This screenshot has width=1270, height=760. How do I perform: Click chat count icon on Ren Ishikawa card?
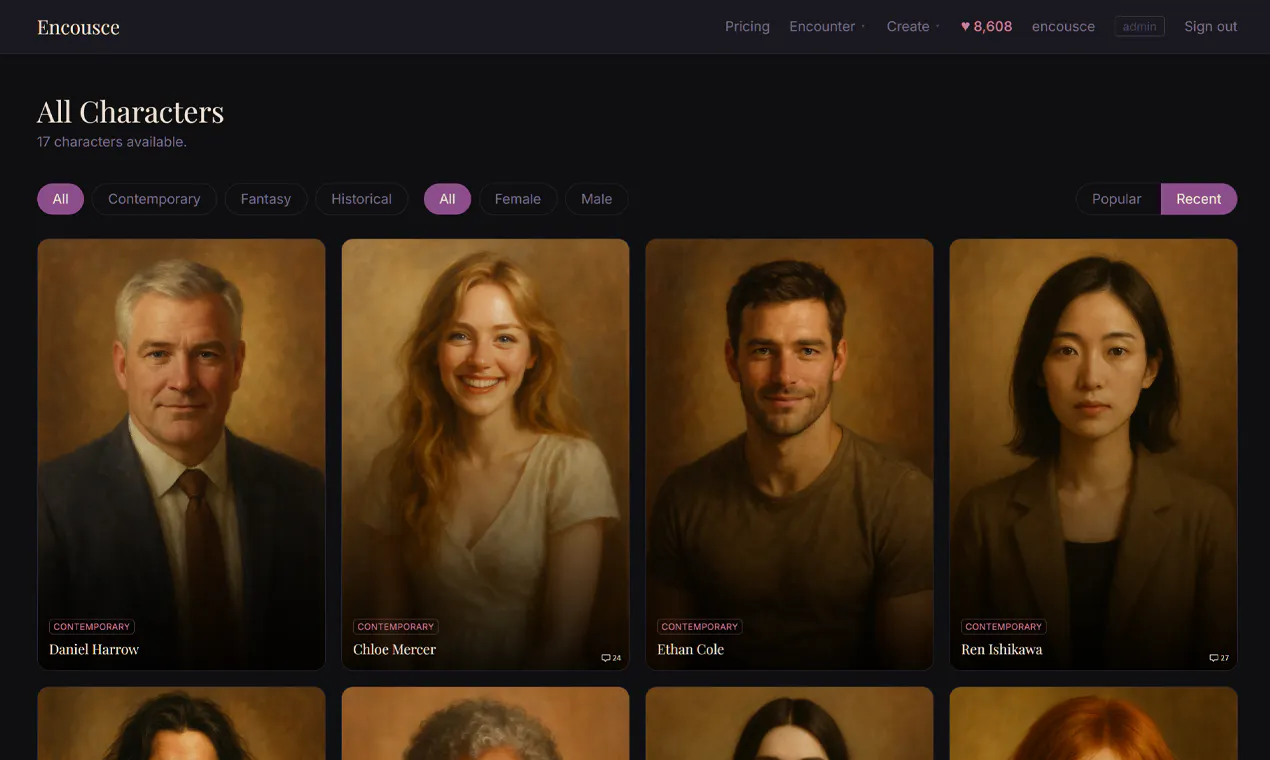(1219, 658)
